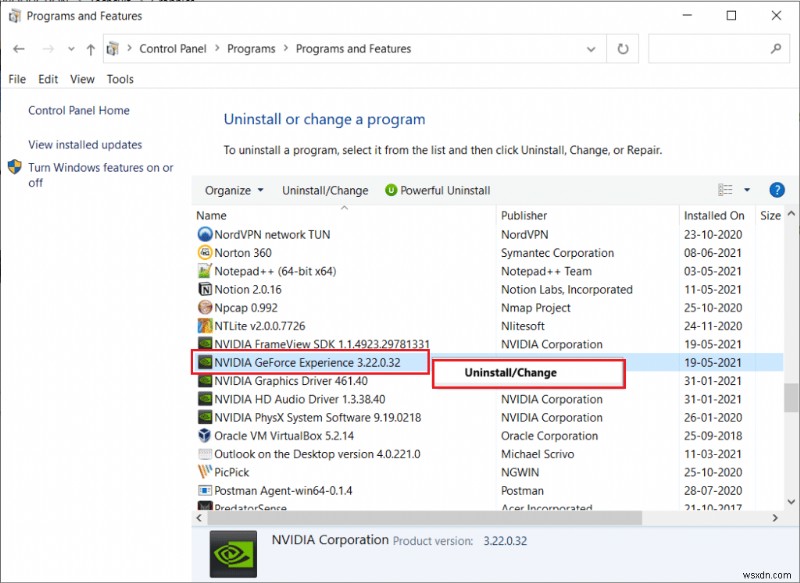Click the PicPick program icon
Image resolution: width=800 pixels, height=583 pixels.
click(x=205, y=472)
